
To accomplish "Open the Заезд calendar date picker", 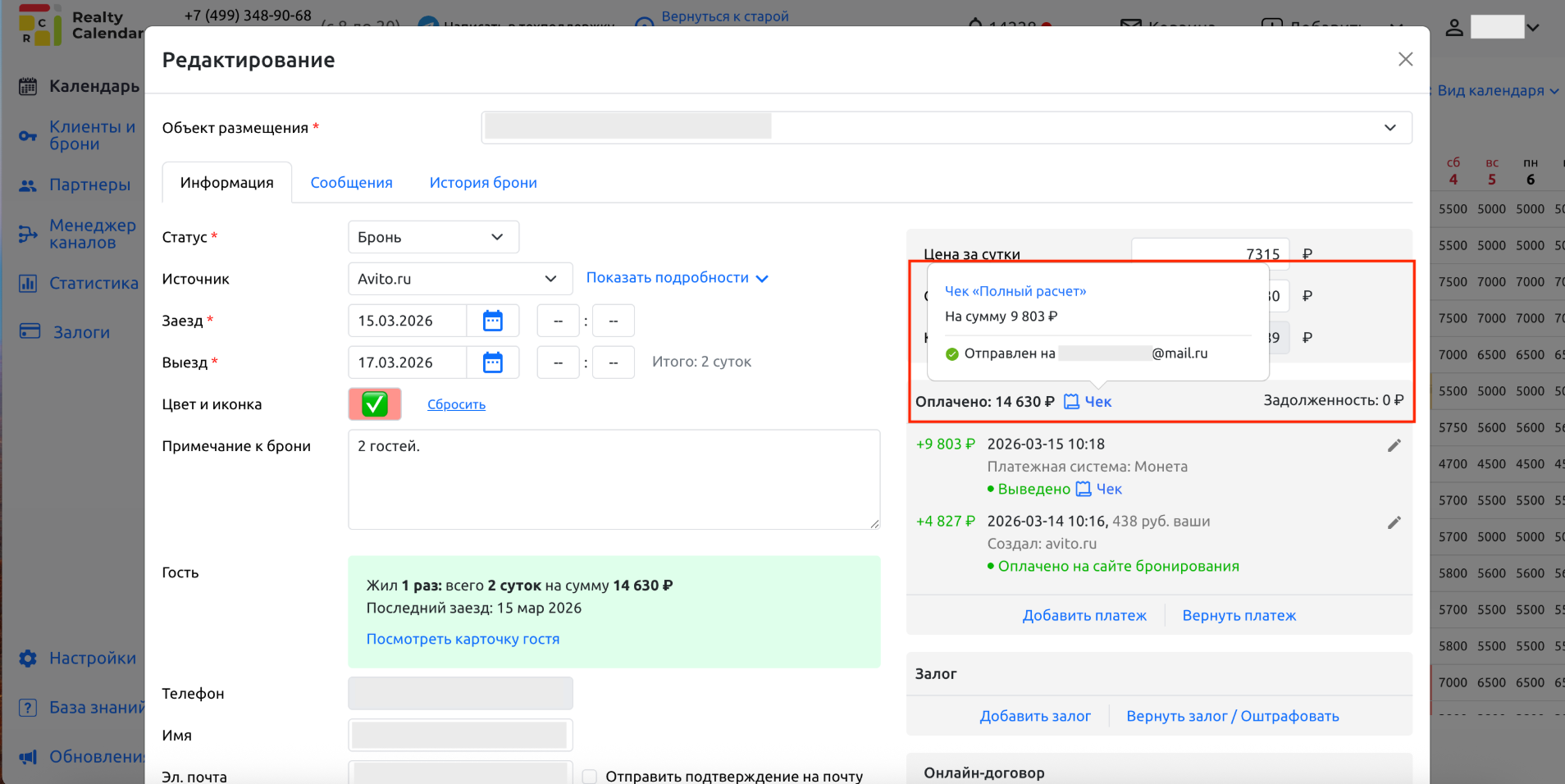I will pos(493,321).
